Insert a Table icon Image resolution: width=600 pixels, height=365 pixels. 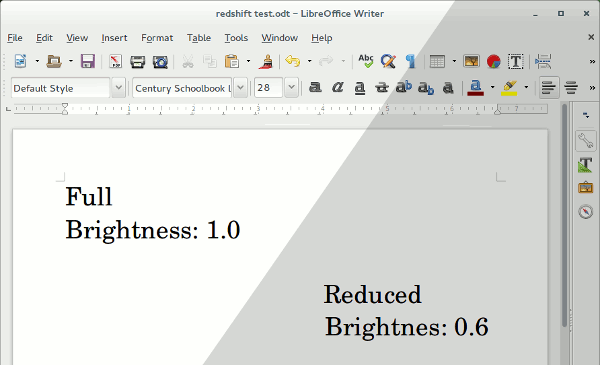[437, 61]
